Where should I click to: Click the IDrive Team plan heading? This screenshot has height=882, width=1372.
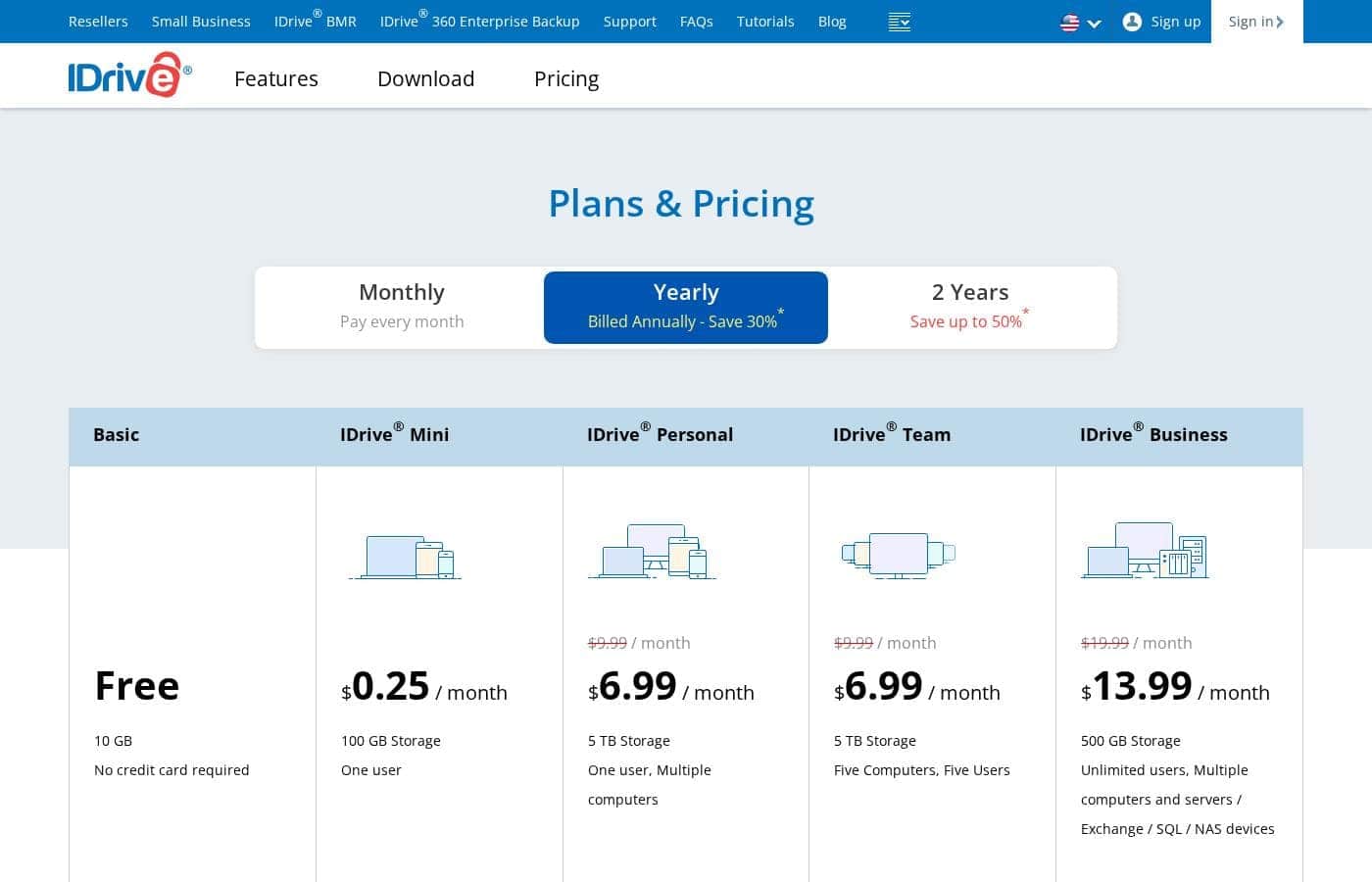pos(892,433)
